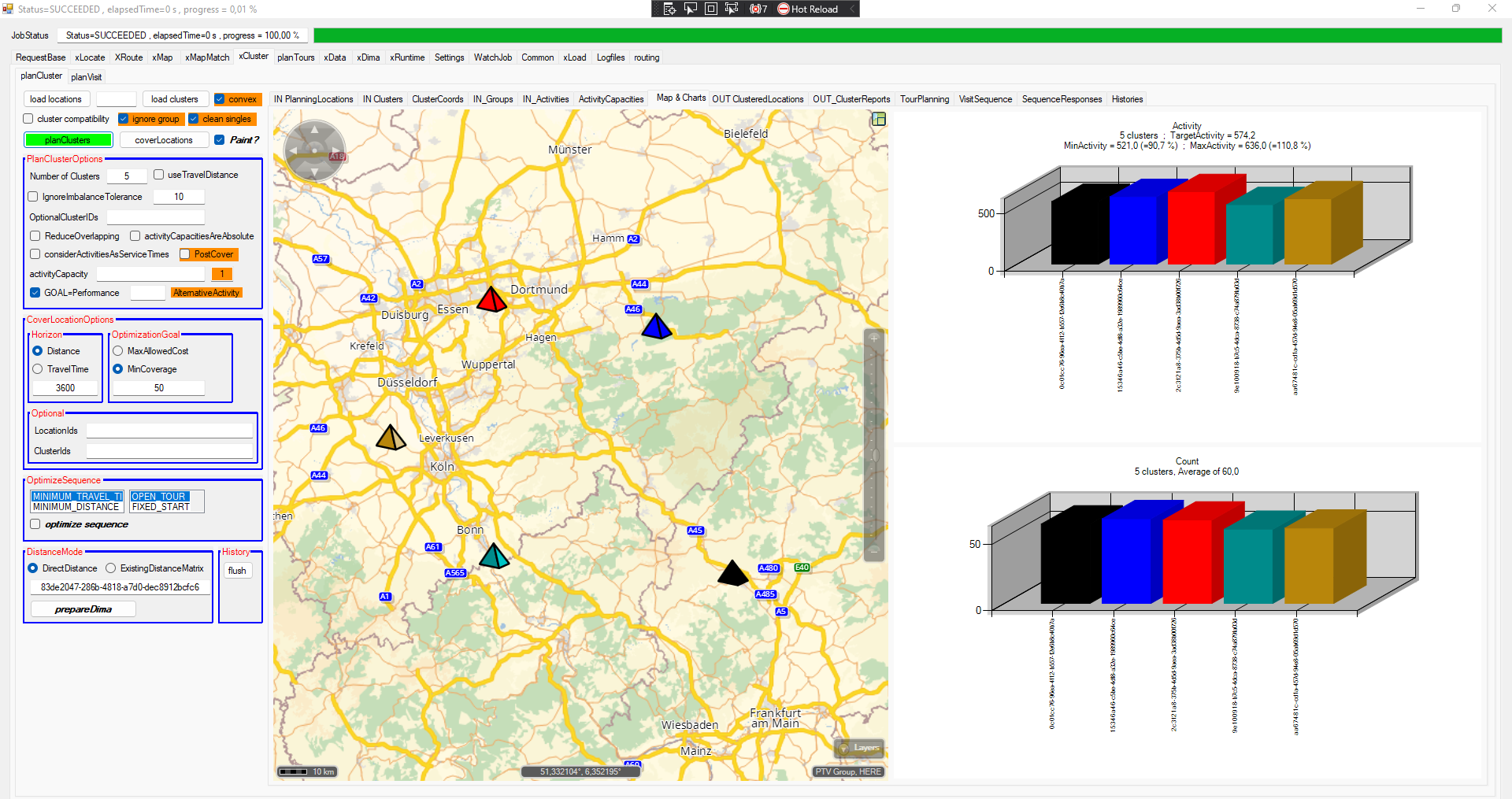The width and height of the screenshot is (1512, 799).
Task: Toggle the ReduceOverlapping checkbox
Action: click(x=35, y=236)
